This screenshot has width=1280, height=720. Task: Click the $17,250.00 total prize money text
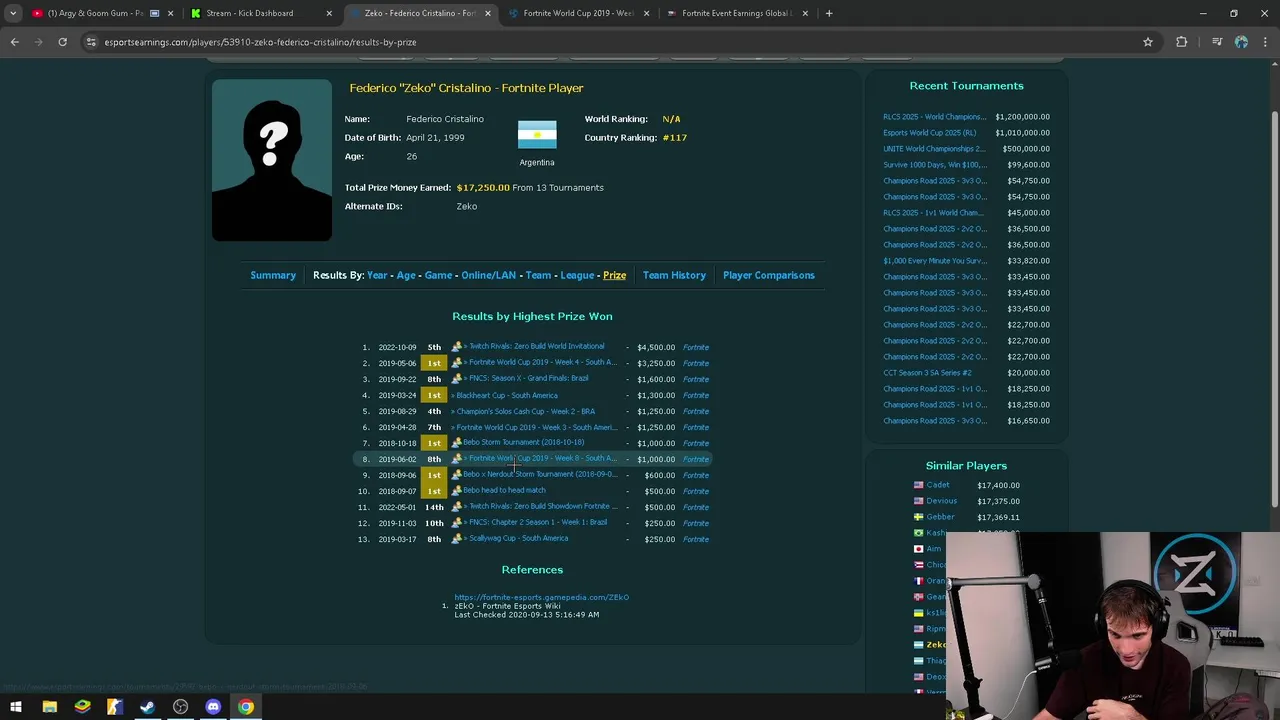(483, 188)
